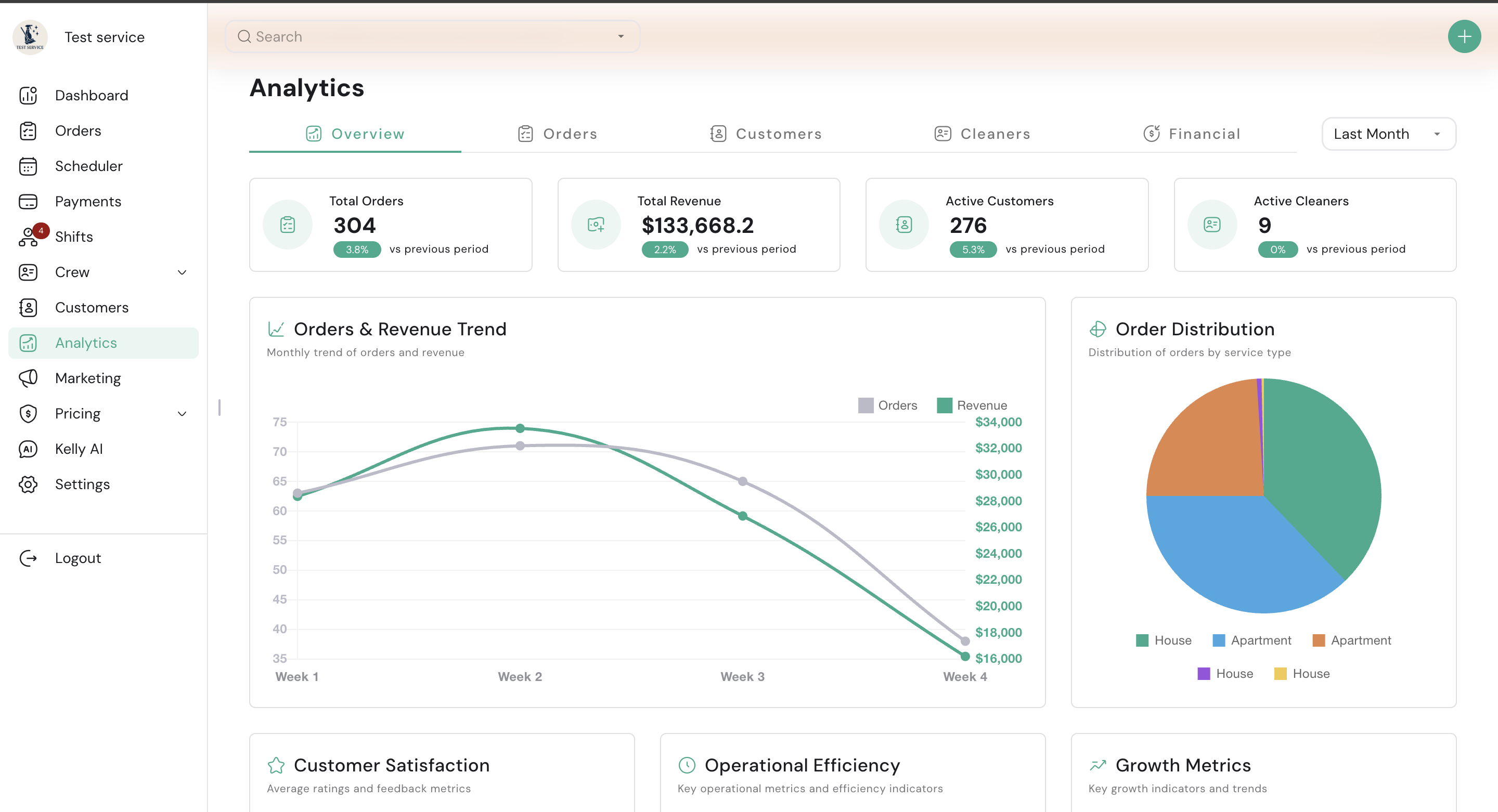1498x812 pixels.
Task: Toggle Revenue series in chart legend
Action: click(x=972, y=405)
